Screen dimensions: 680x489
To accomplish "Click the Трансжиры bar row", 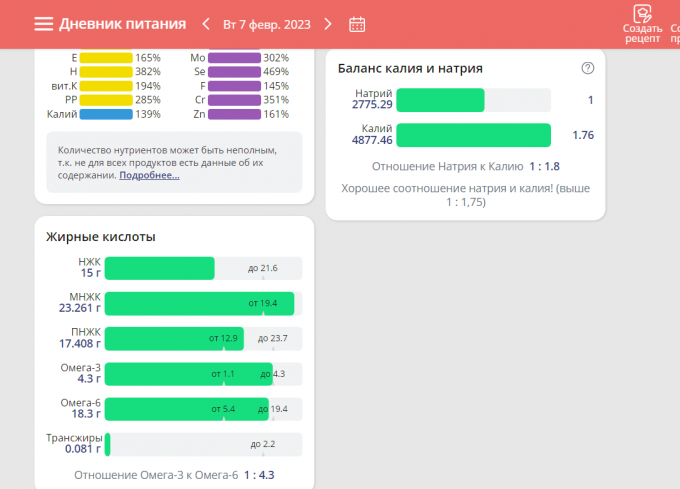I will 203,443.
